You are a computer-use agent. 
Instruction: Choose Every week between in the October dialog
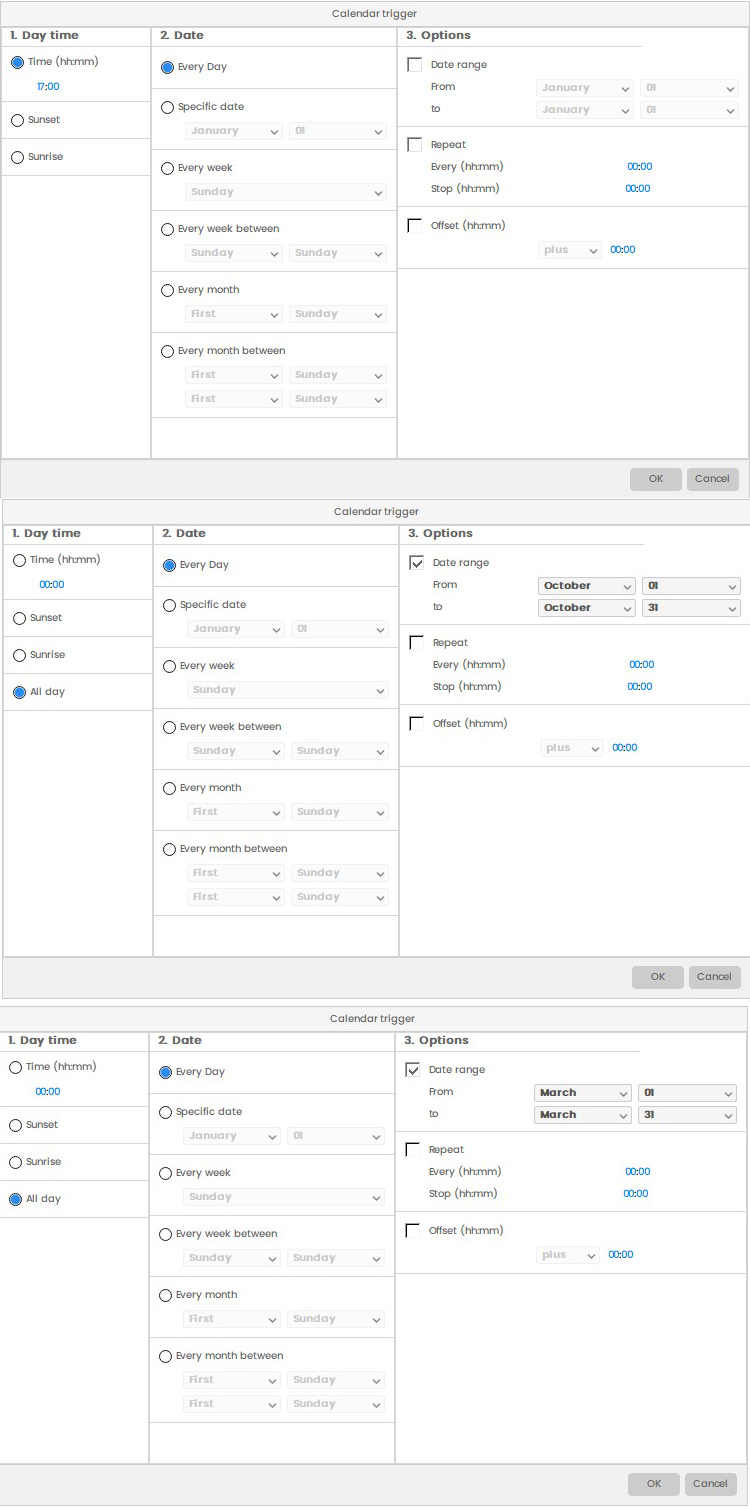(169, 727)
